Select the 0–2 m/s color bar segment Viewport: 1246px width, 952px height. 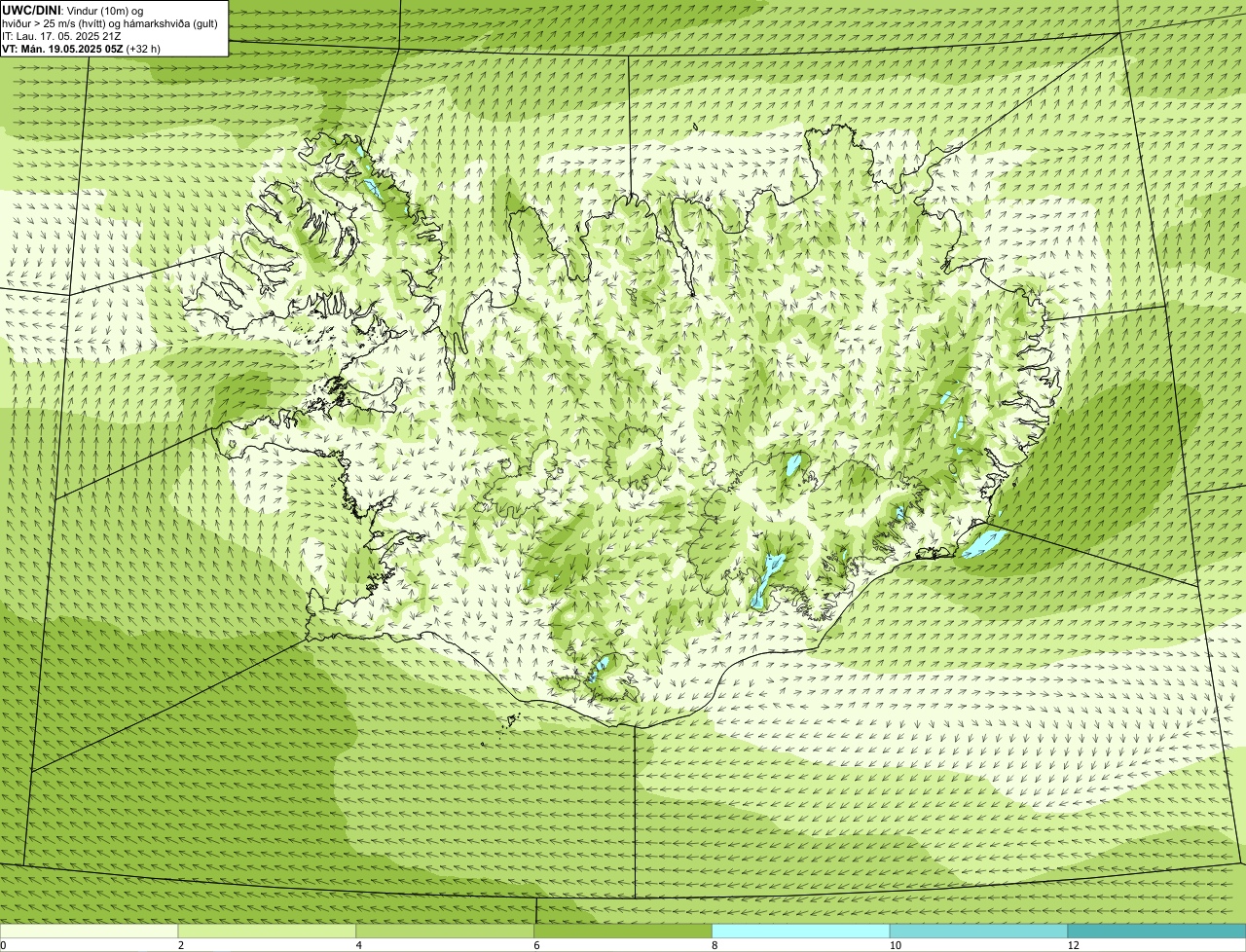click(x=90, y=932)
